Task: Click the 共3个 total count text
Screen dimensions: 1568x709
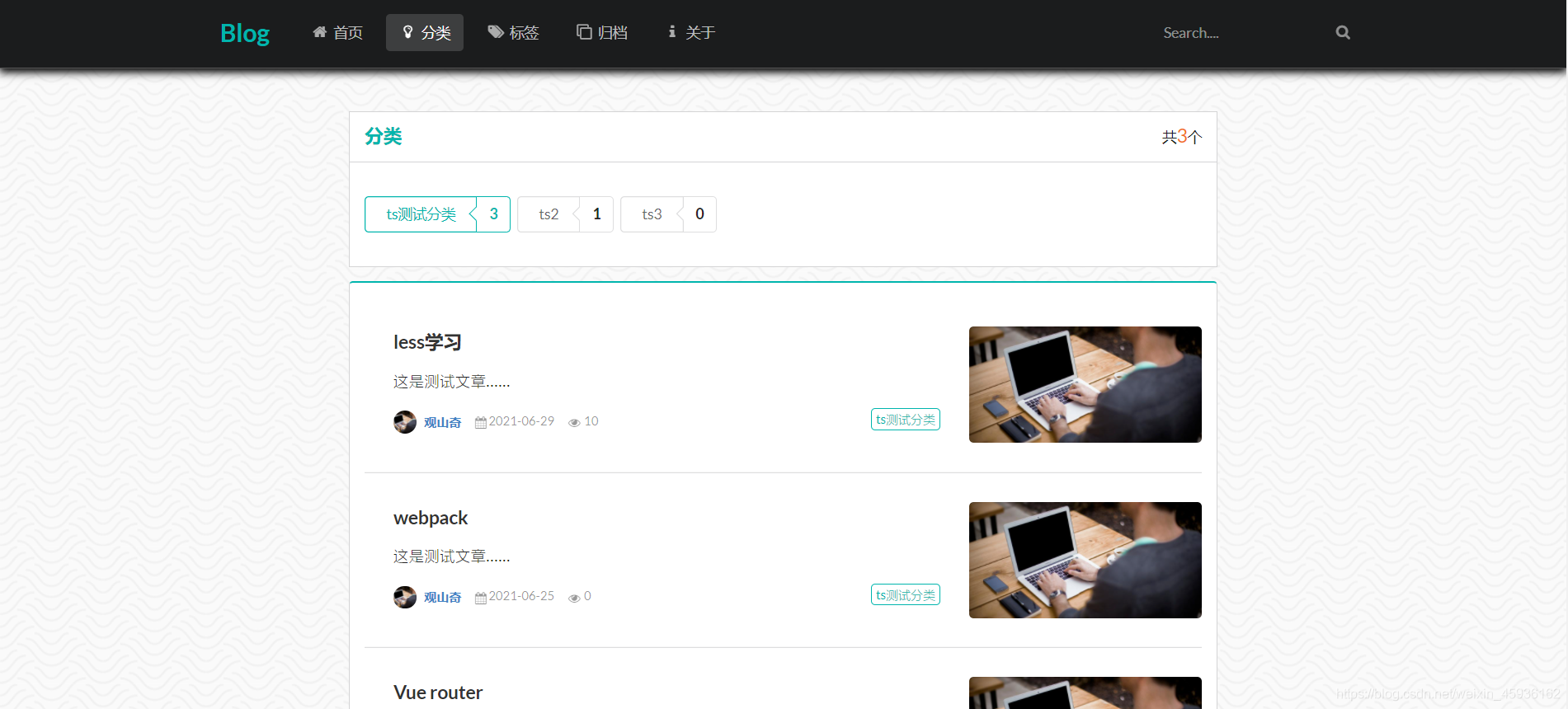Action: [x=1182, y=137]
